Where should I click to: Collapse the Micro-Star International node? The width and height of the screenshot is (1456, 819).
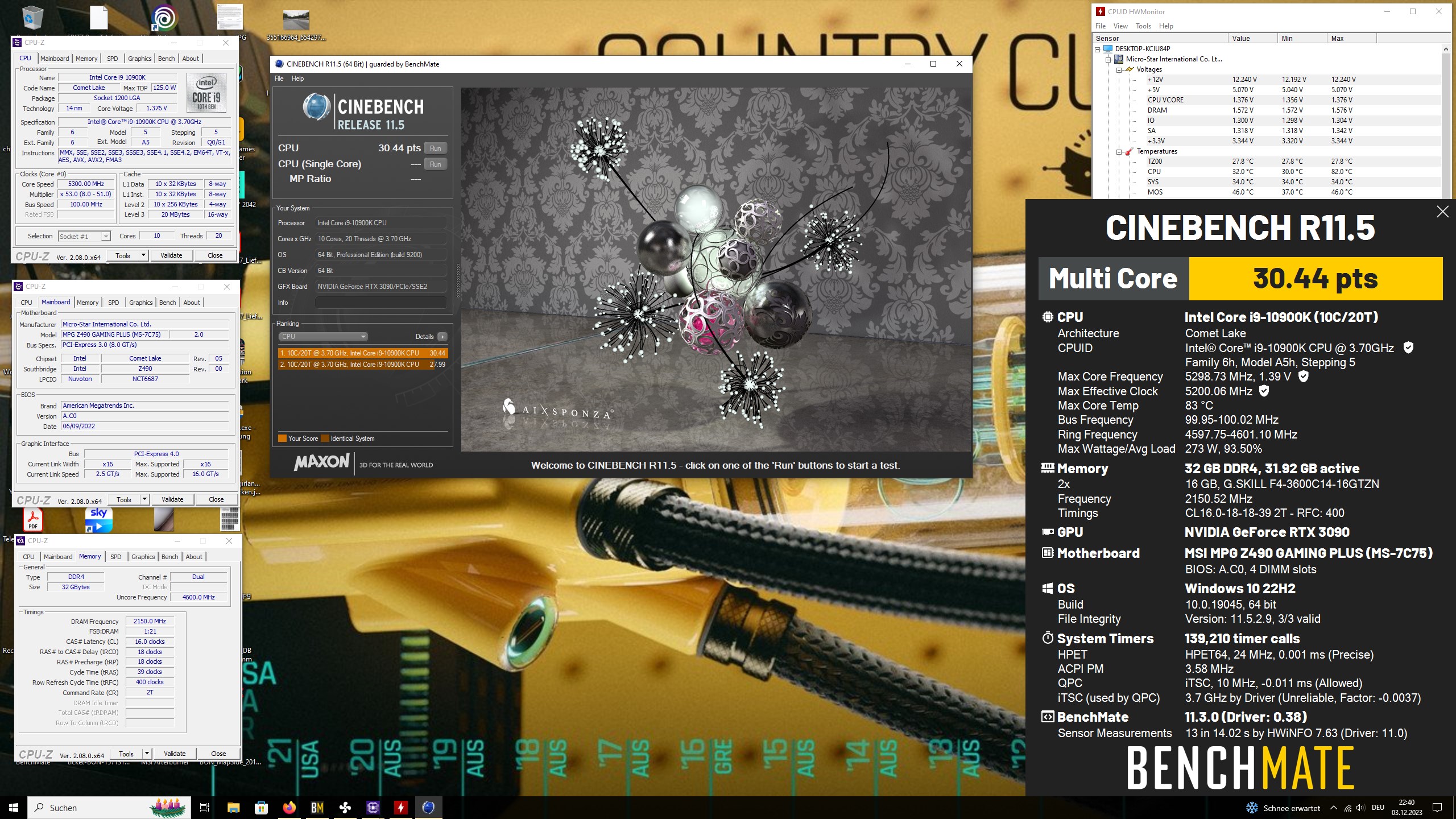(1108, 59)
